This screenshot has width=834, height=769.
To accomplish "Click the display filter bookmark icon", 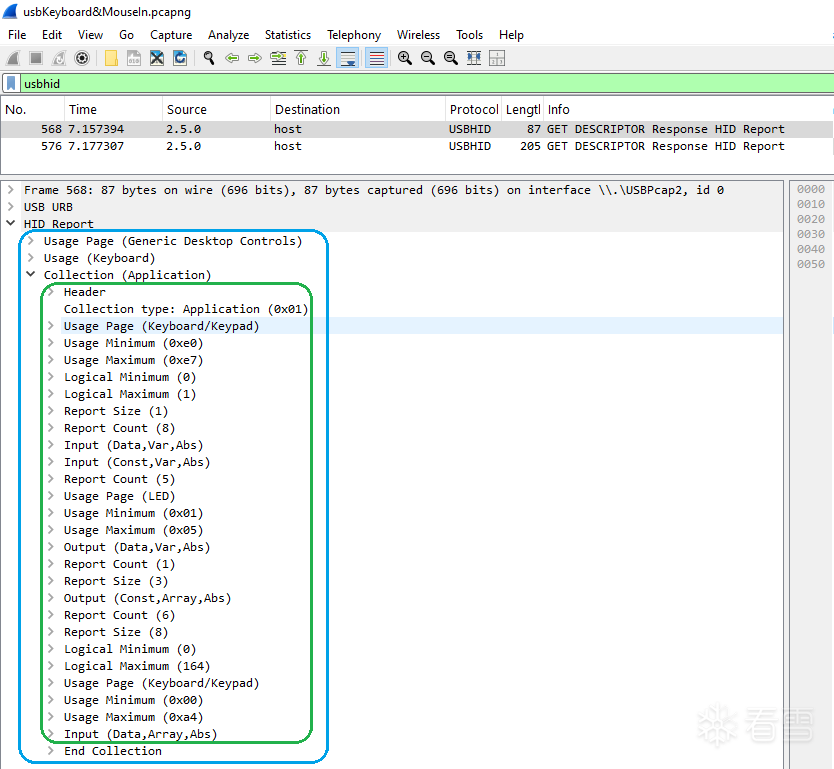I will click(11, 84).
